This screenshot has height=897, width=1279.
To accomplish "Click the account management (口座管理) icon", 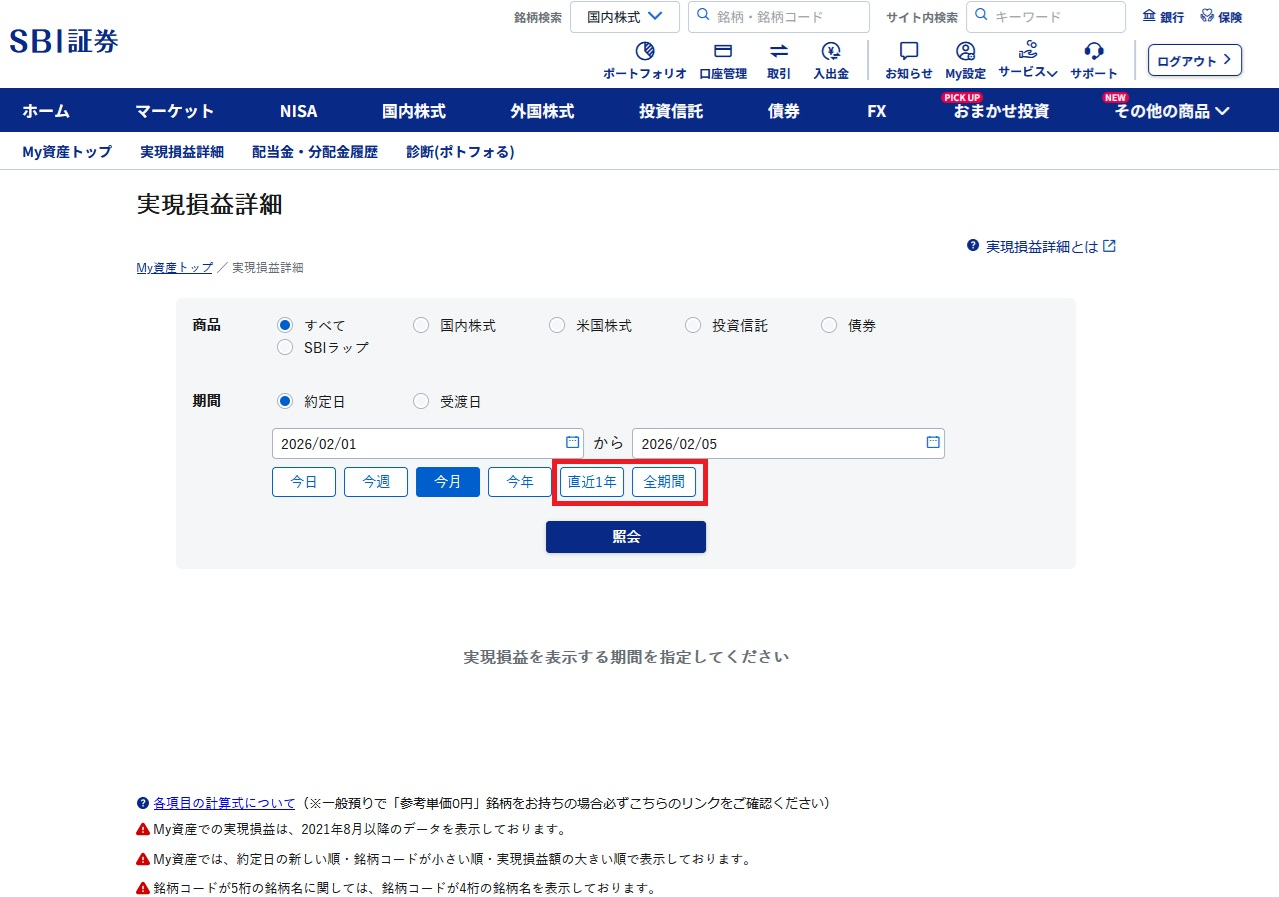I will pos(722,52).
